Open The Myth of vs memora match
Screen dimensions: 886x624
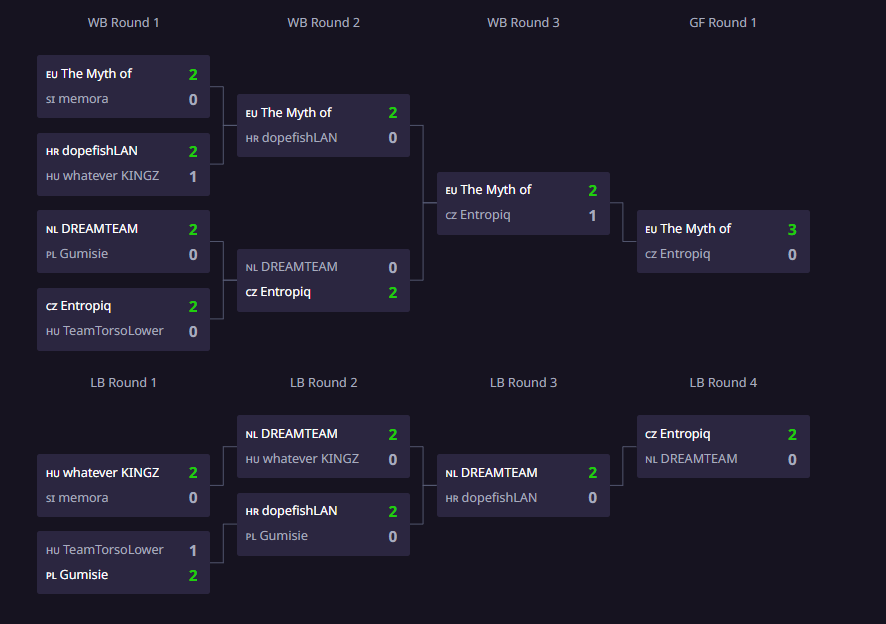(x=123, y=86)
